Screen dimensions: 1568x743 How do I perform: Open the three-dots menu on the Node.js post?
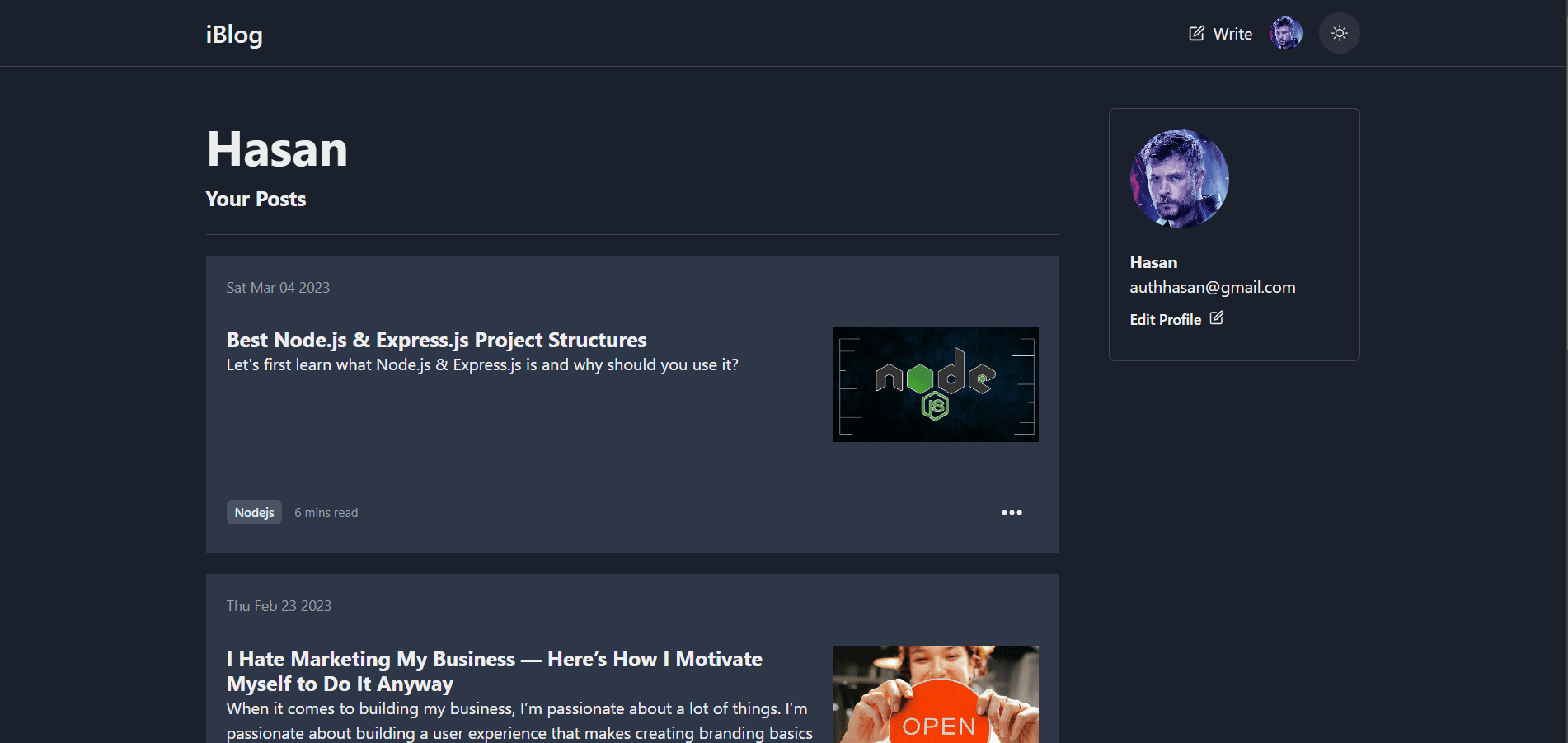[x=1012, y=512]
